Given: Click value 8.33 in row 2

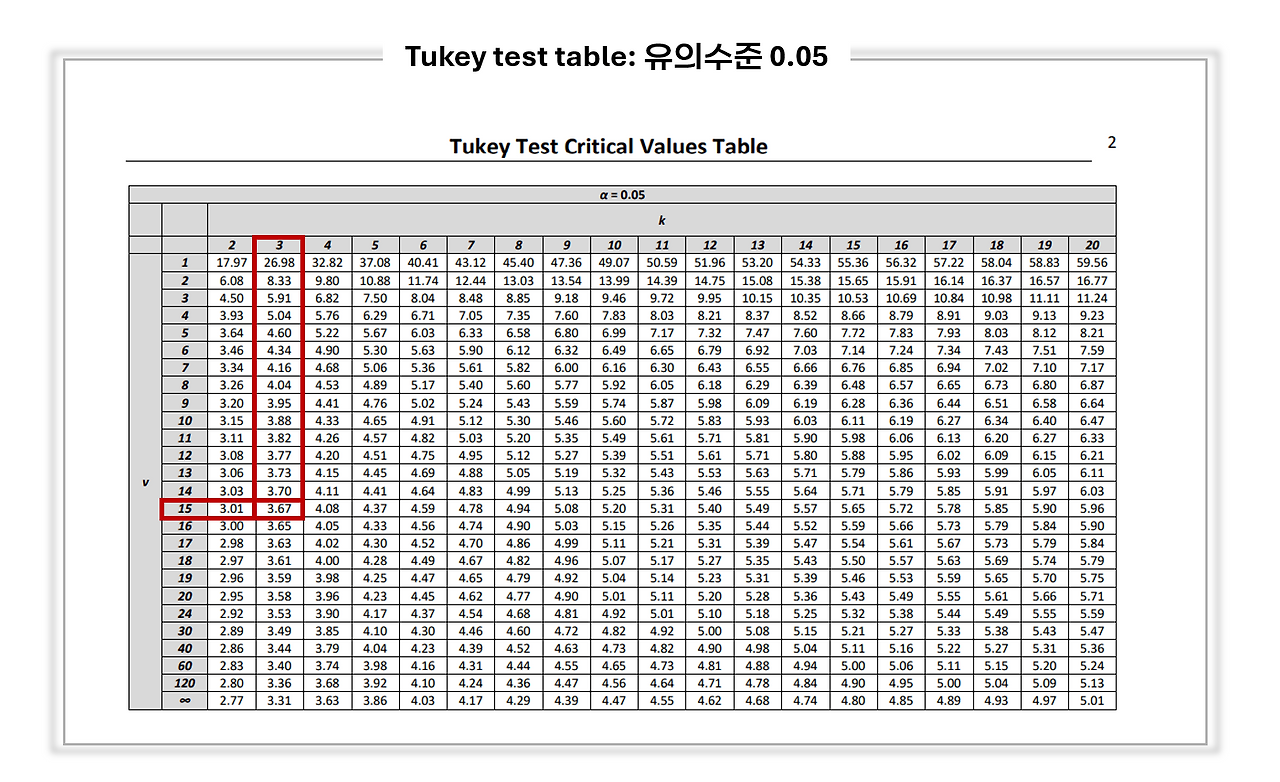Looking at the screenshot, I should point(279,281).
